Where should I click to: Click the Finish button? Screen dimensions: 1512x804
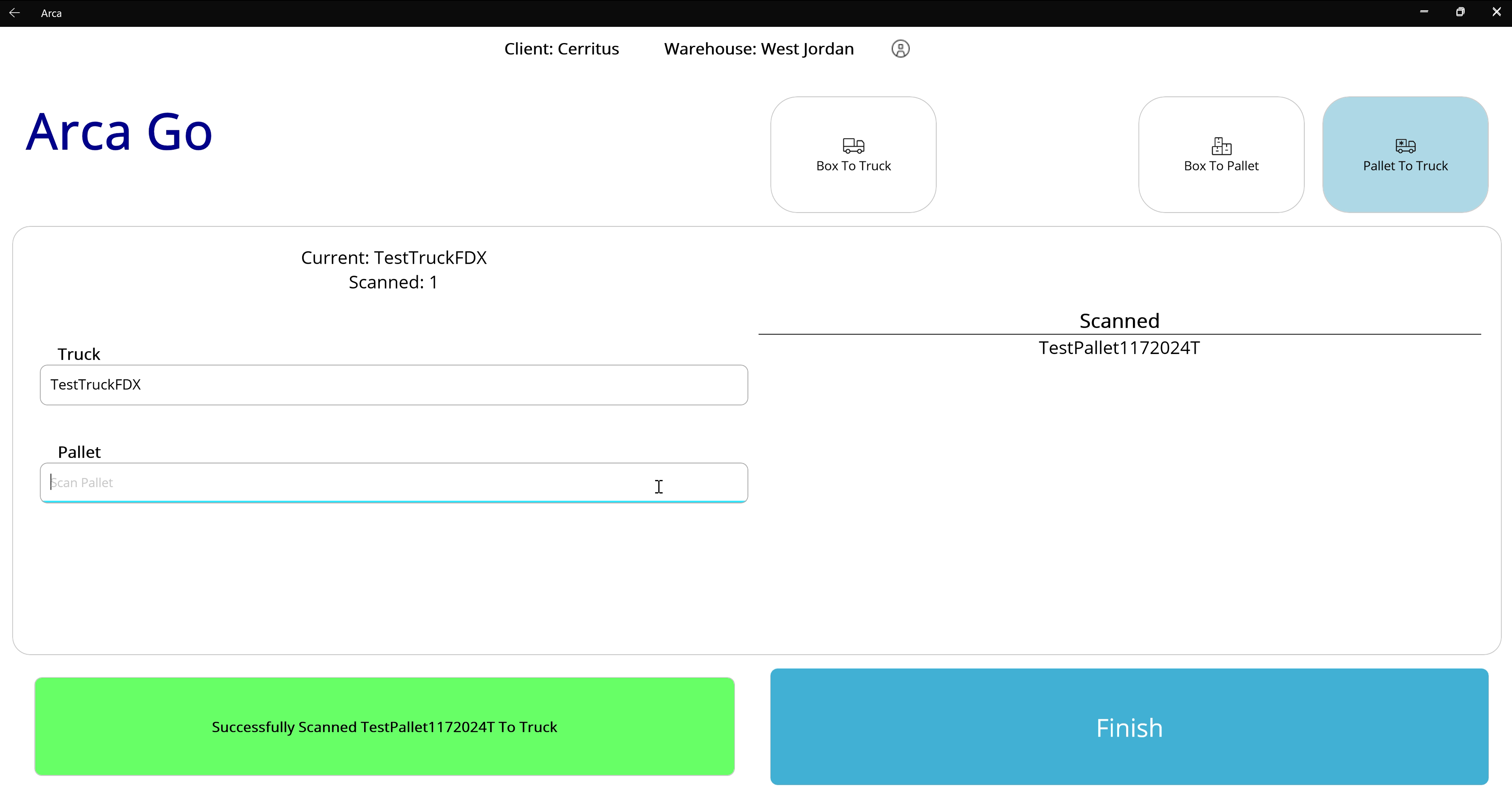tap(1129, 727)
